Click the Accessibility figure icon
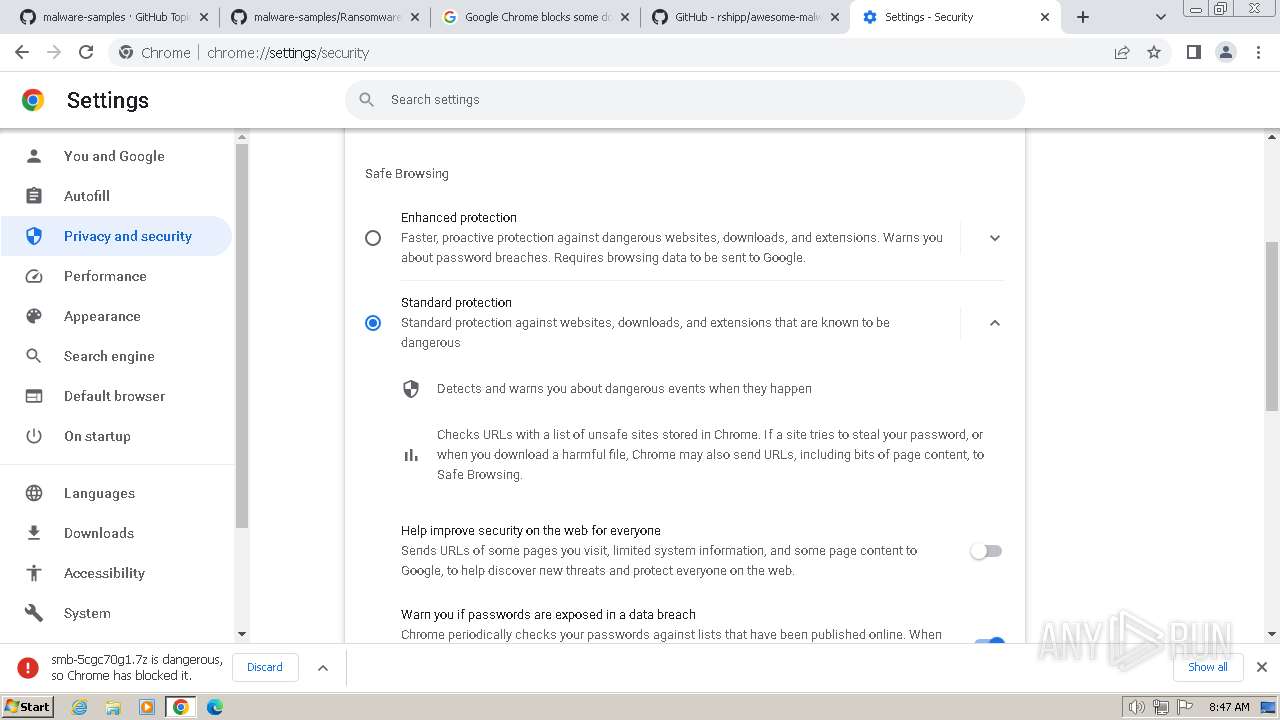1280x720 pixels. tap(34, 573)
